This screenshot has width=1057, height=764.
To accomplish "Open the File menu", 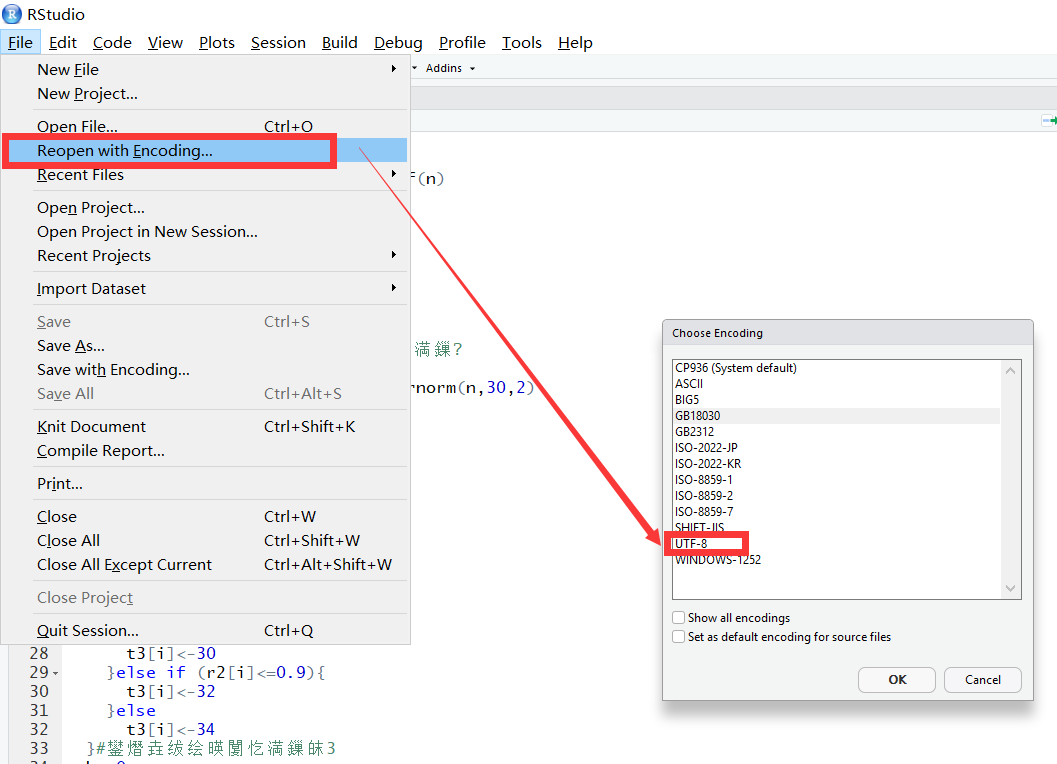I will click(x=20, y=42).
